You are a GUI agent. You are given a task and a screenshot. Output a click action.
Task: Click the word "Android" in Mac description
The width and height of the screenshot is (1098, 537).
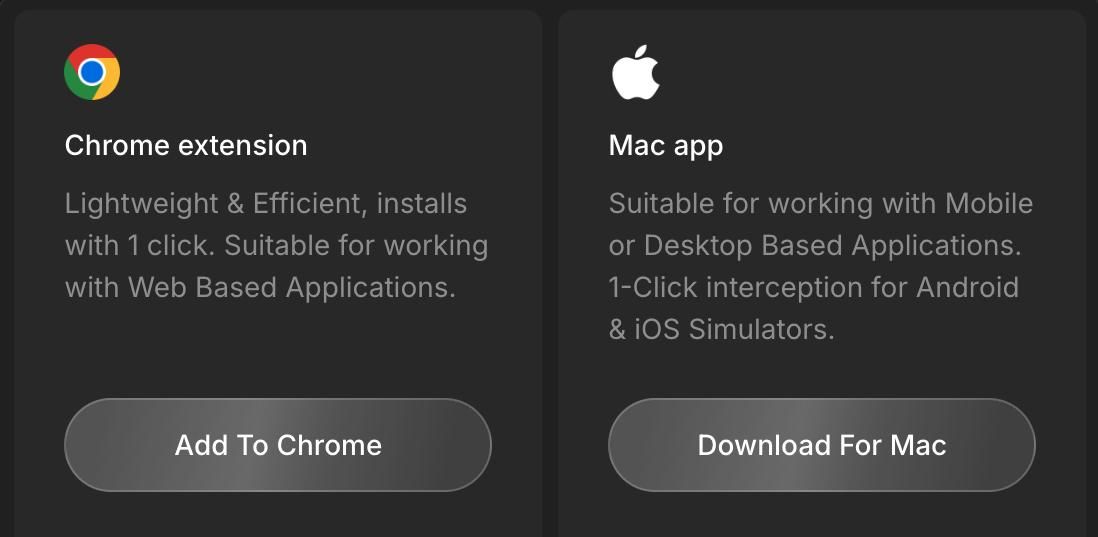coord(967,288)
